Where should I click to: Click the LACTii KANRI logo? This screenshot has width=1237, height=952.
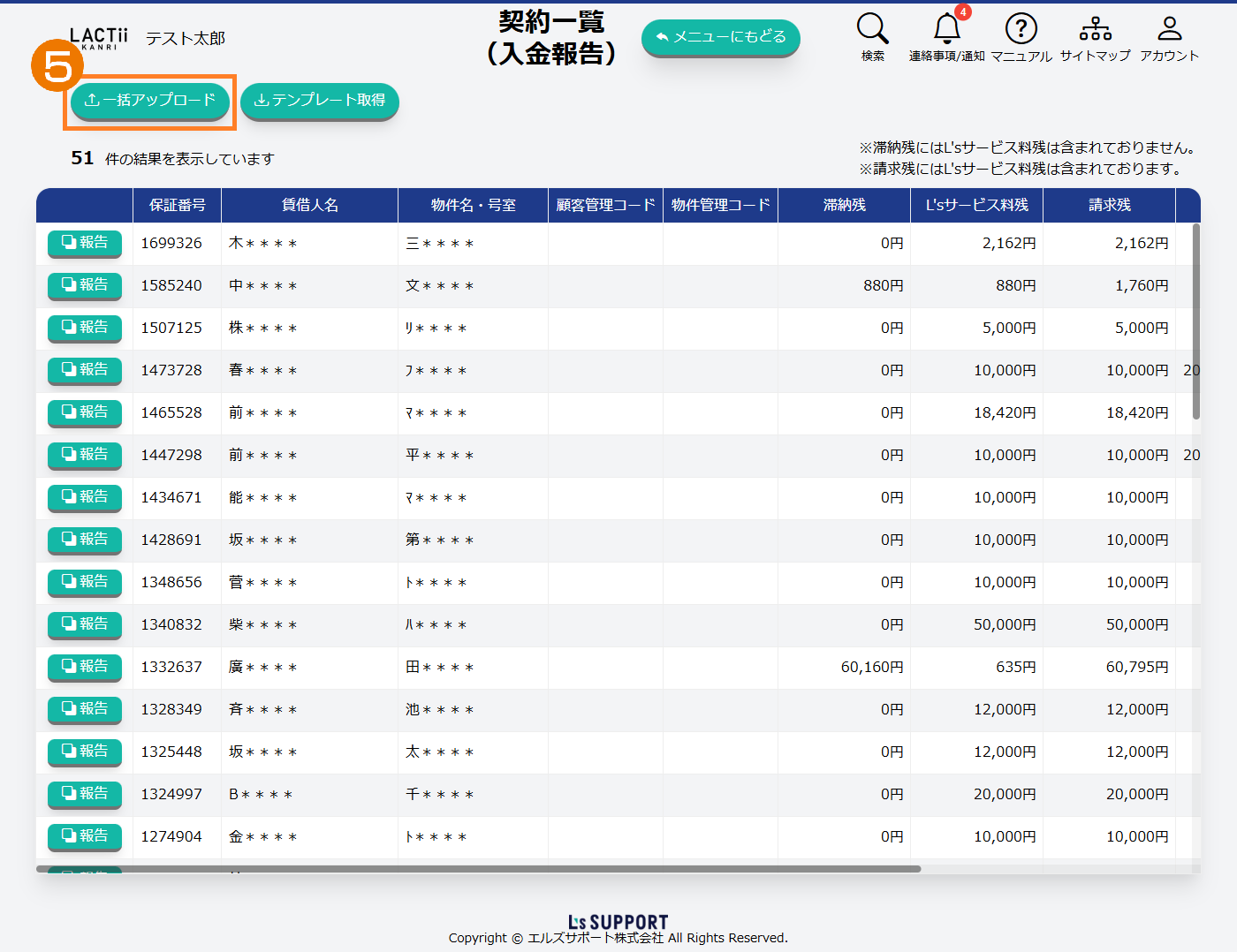pyautogui.click(x=99, y=38)
